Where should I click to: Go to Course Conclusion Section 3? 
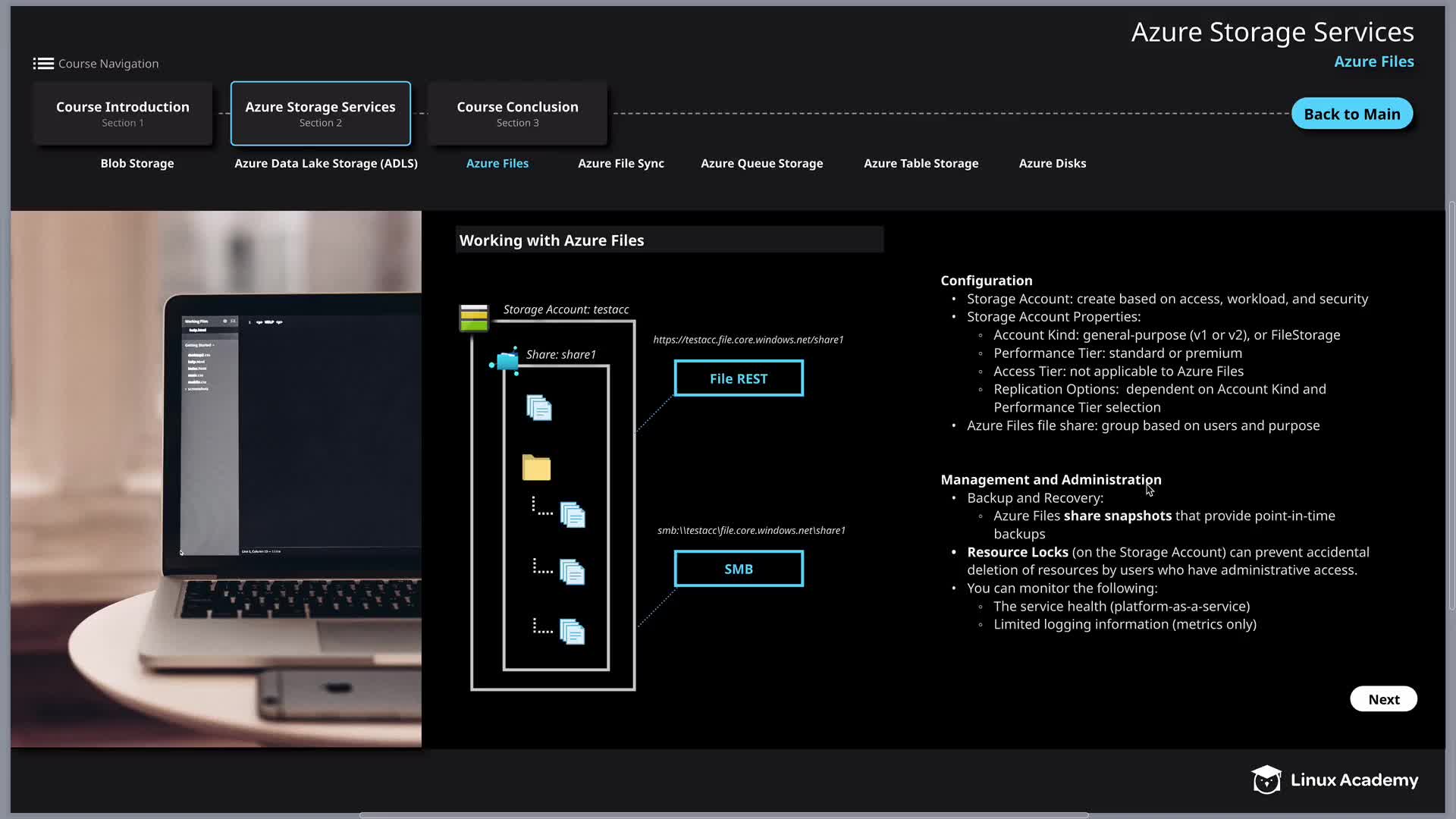click(517, 114)
